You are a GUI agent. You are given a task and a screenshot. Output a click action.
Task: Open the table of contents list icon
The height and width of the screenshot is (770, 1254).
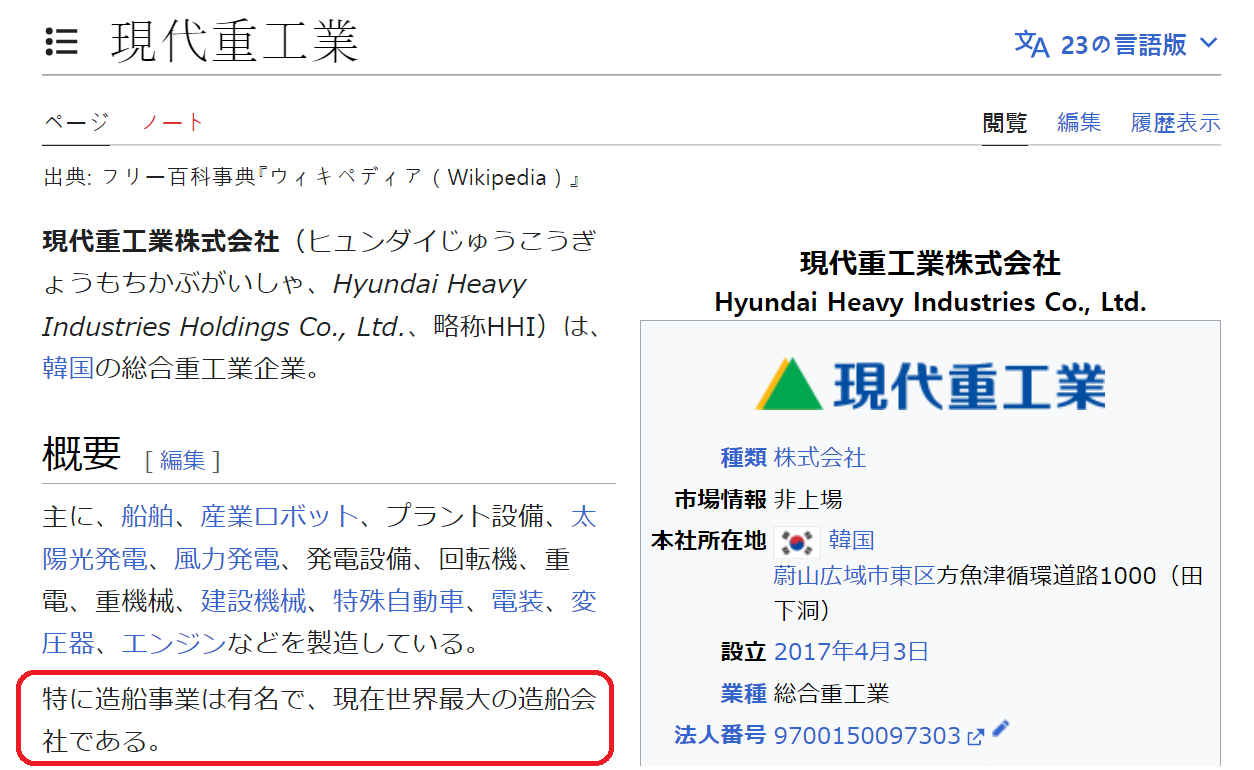click(61, 42)
